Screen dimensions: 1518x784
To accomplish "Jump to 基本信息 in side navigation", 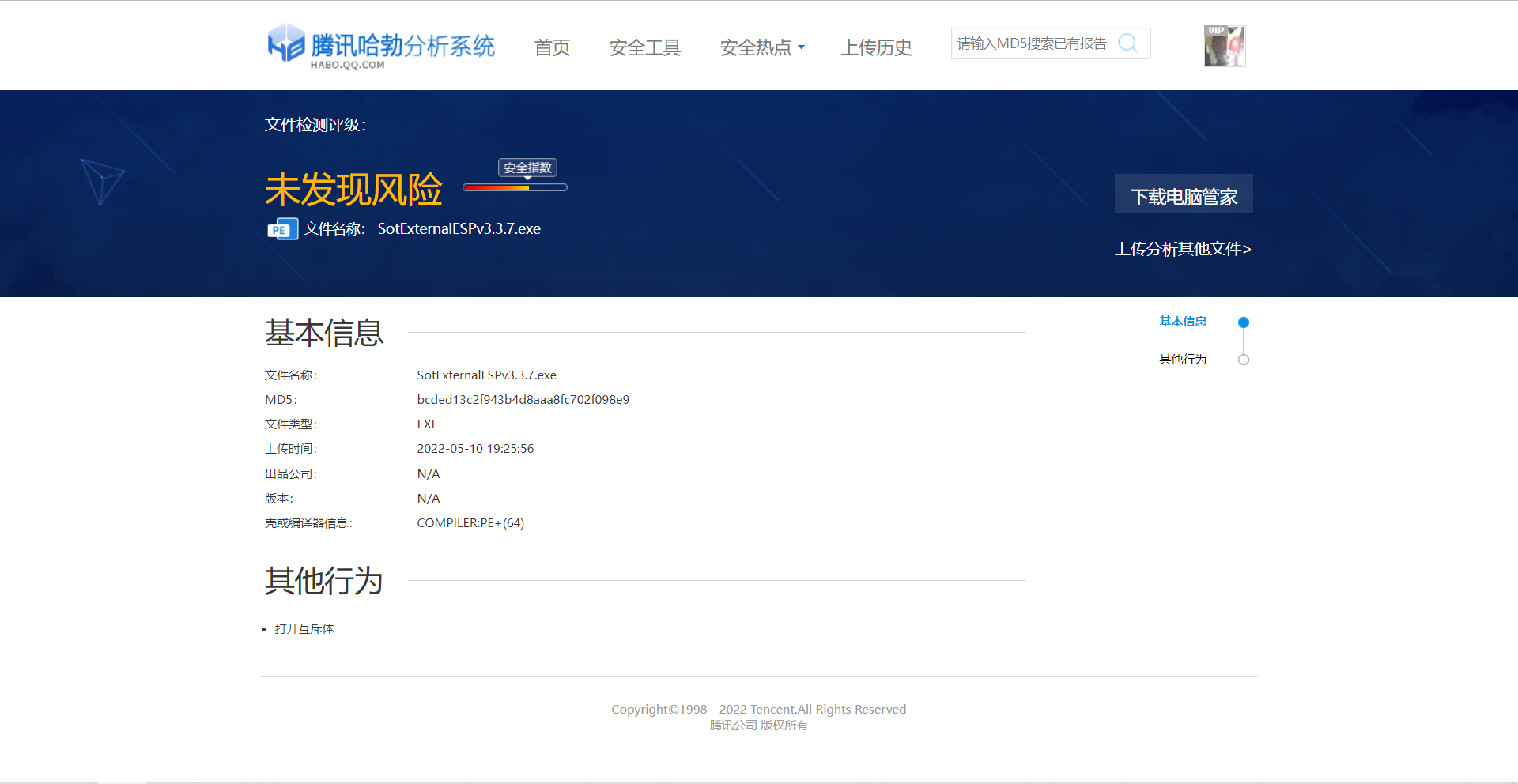I will [x=1183, y=322].
